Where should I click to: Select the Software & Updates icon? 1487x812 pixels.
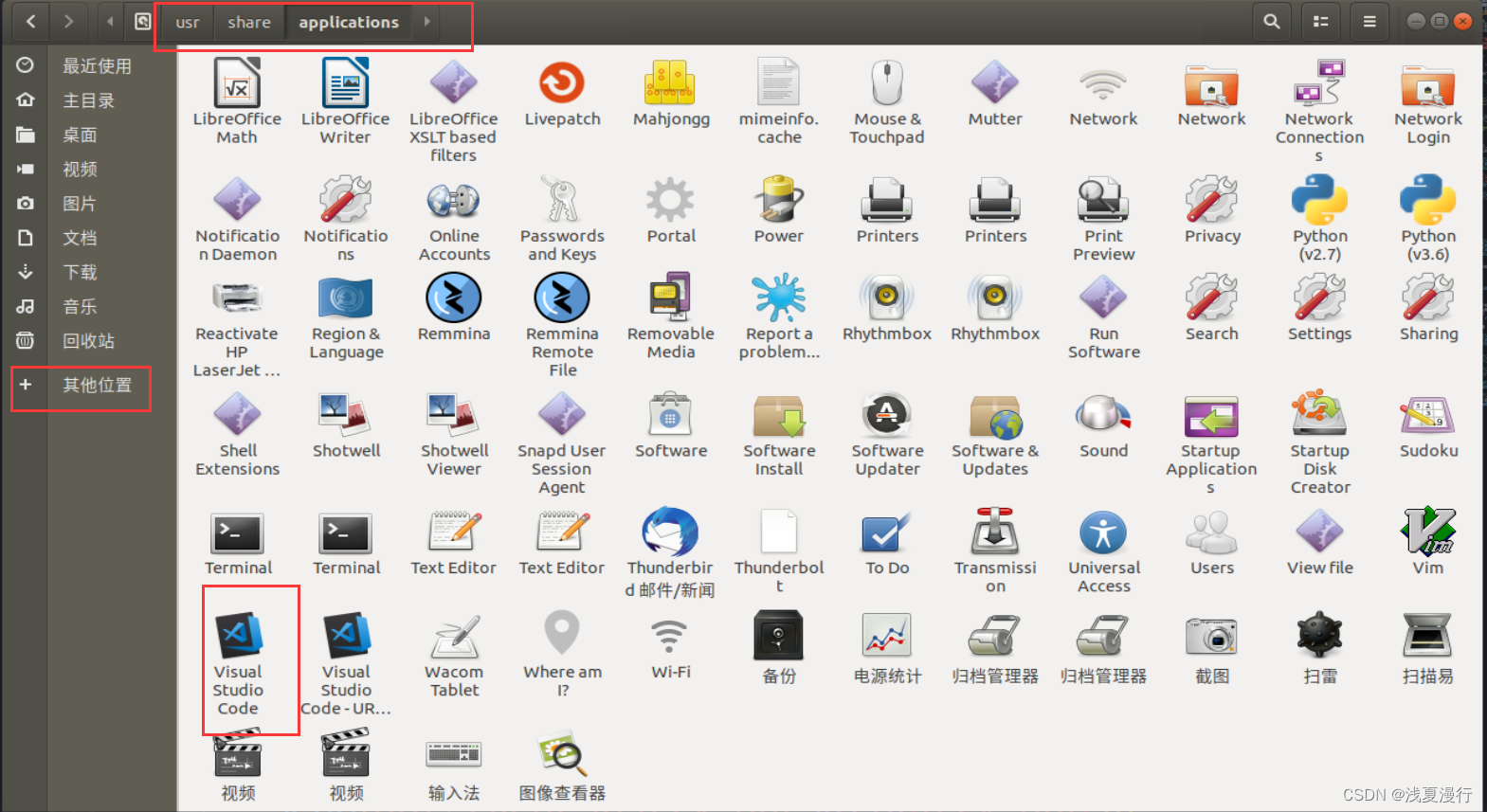tap(995, 415)
